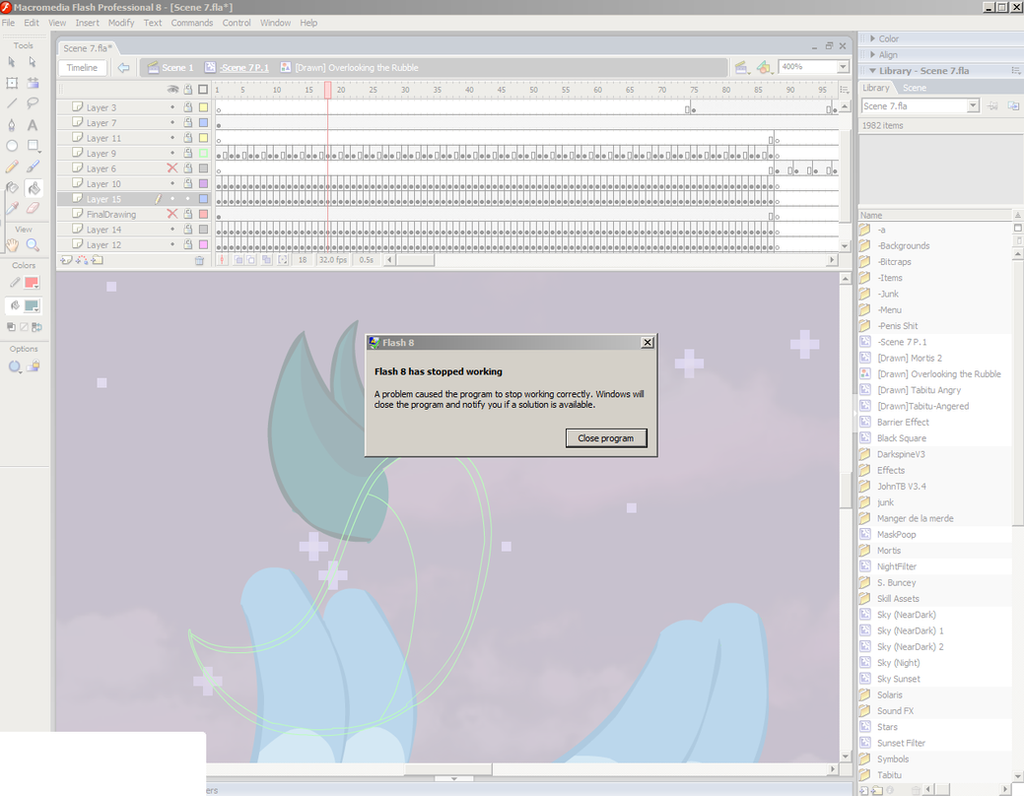The width and height of the screenshot is (1024, 796).
Task: Toggle the lock on Layer 9
Action: click(187, 153)
